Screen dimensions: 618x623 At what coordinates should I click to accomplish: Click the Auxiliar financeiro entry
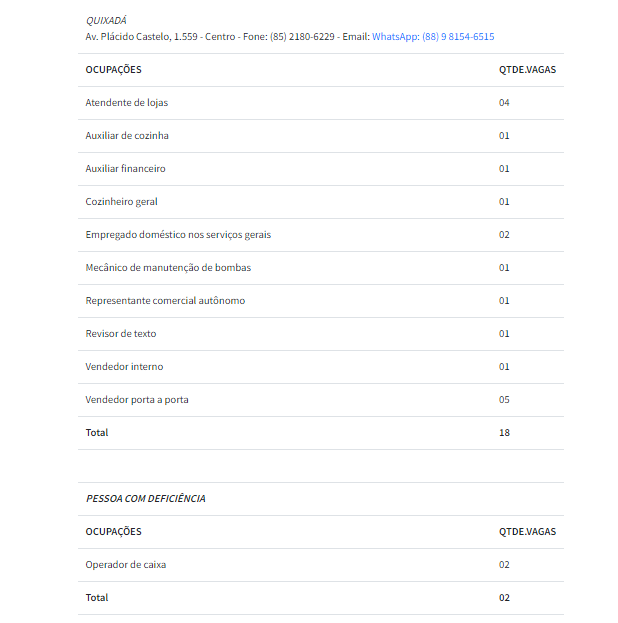click(125, 169)
